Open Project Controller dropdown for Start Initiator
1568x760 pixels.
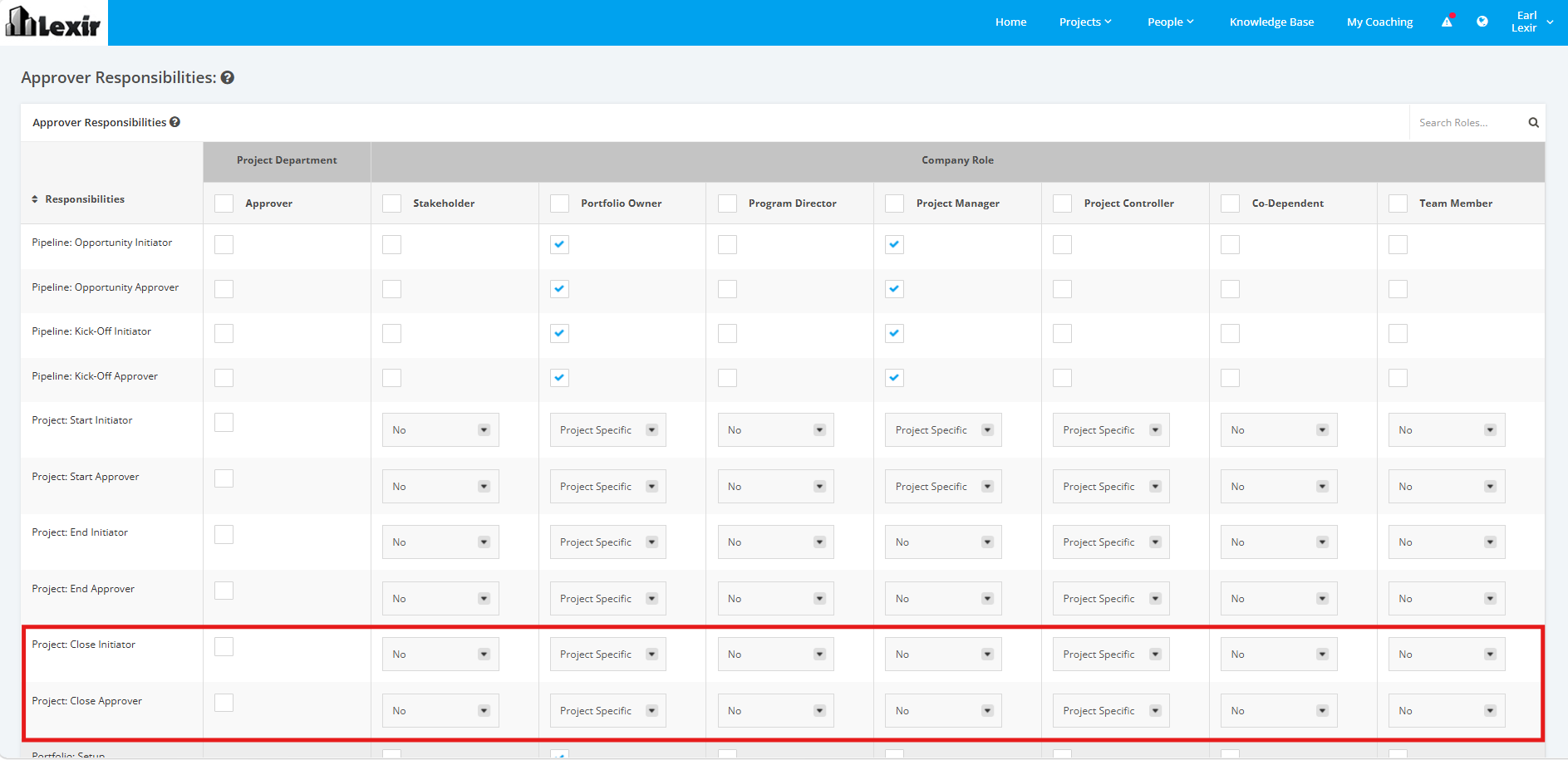(x=1111, y=430)
